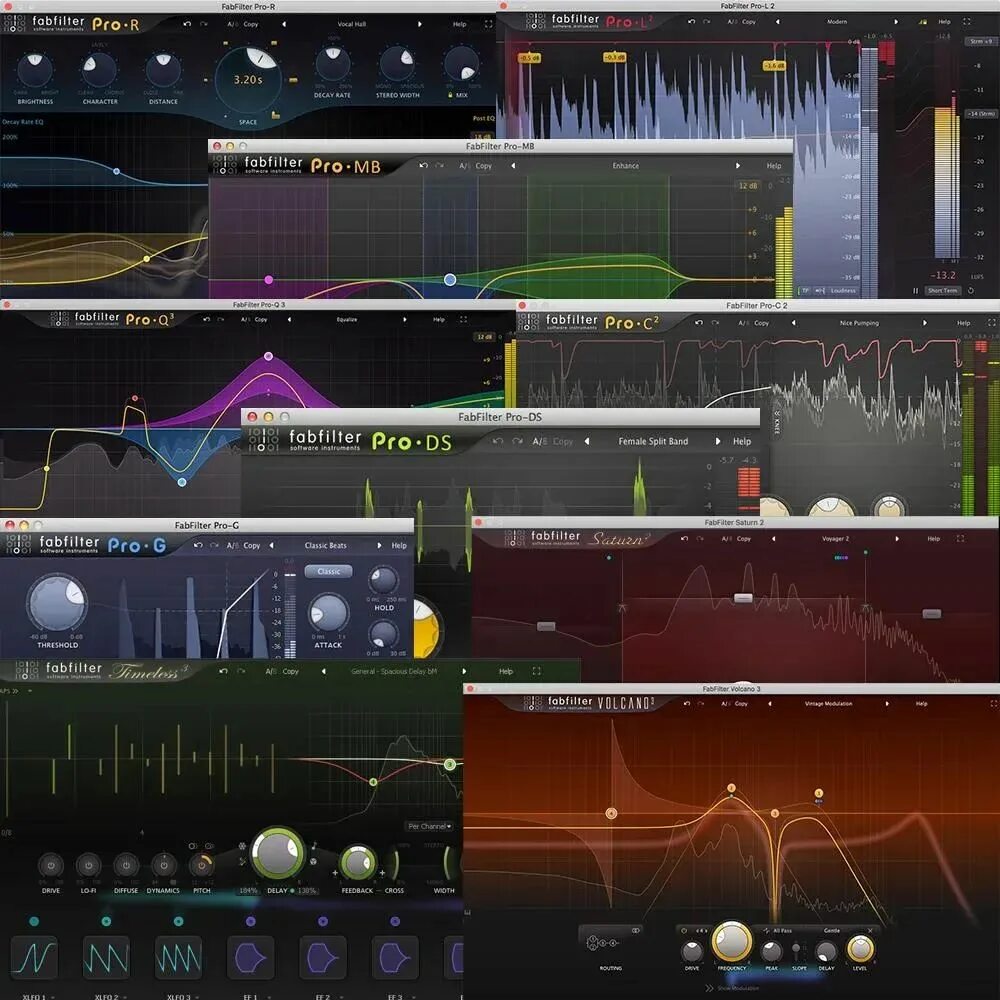This screenshot has height=1000, width=1000.
Task: Toggle Diffuse power button in Timeless 3
Action: pyautogui.click(x=126, y=866)
